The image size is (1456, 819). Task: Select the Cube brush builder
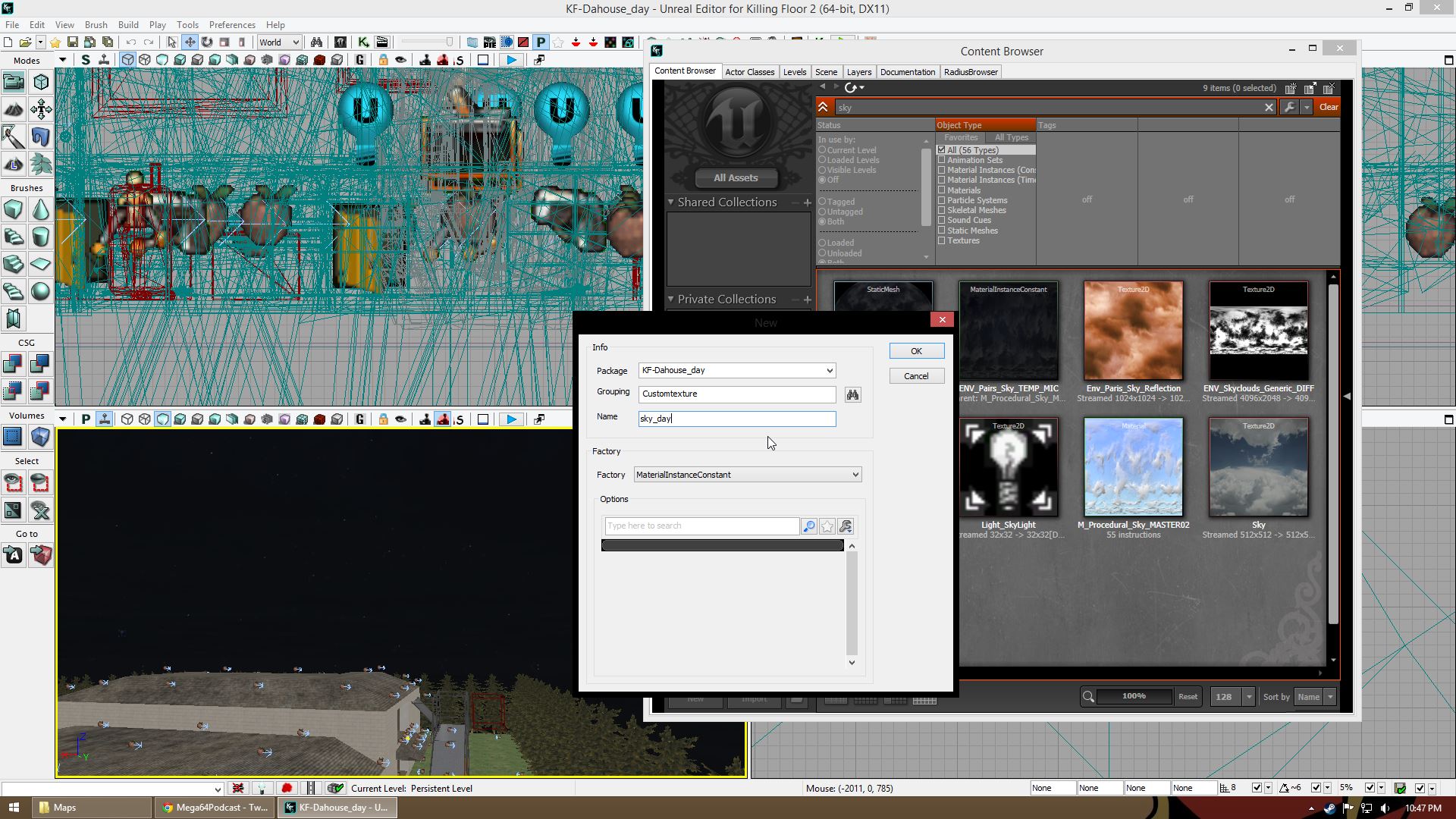(x=13, y=209)
